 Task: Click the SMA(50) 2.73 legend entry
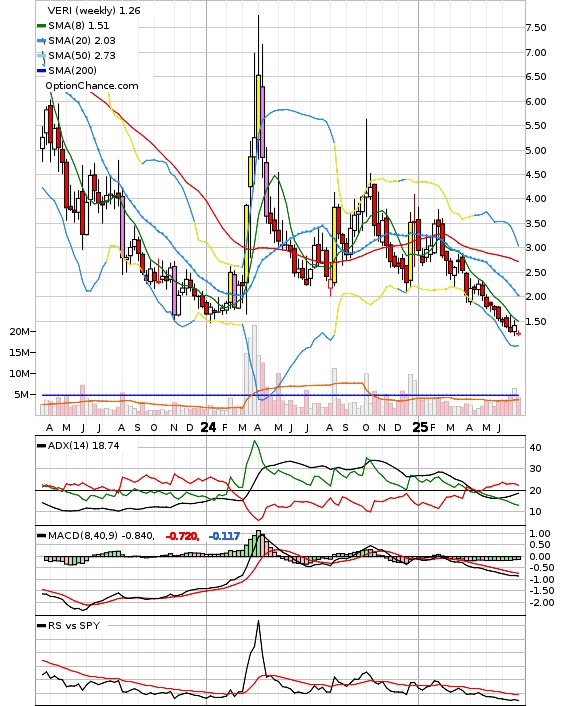(x=77, y=56)
